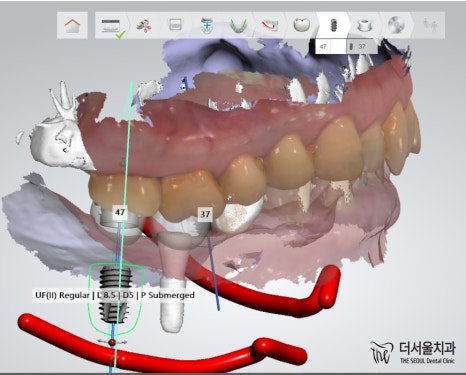Image resolution: width=466 pixels, height=375 pixels.
Task: Select the CBCT image preparation step icon
Action: point(175,24)
